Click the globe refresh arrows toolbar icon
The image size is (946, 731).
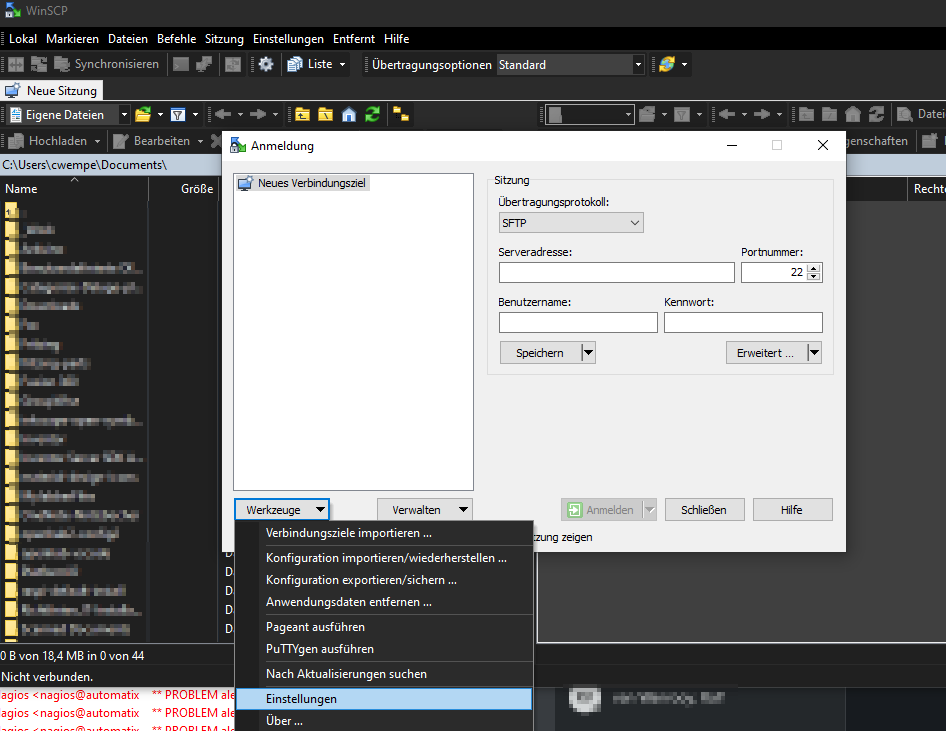(667, 64)
